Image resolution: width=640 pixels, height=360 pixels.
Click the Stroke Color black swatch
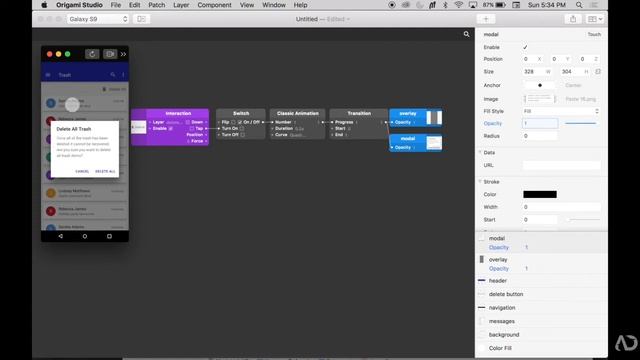(540, 194)
